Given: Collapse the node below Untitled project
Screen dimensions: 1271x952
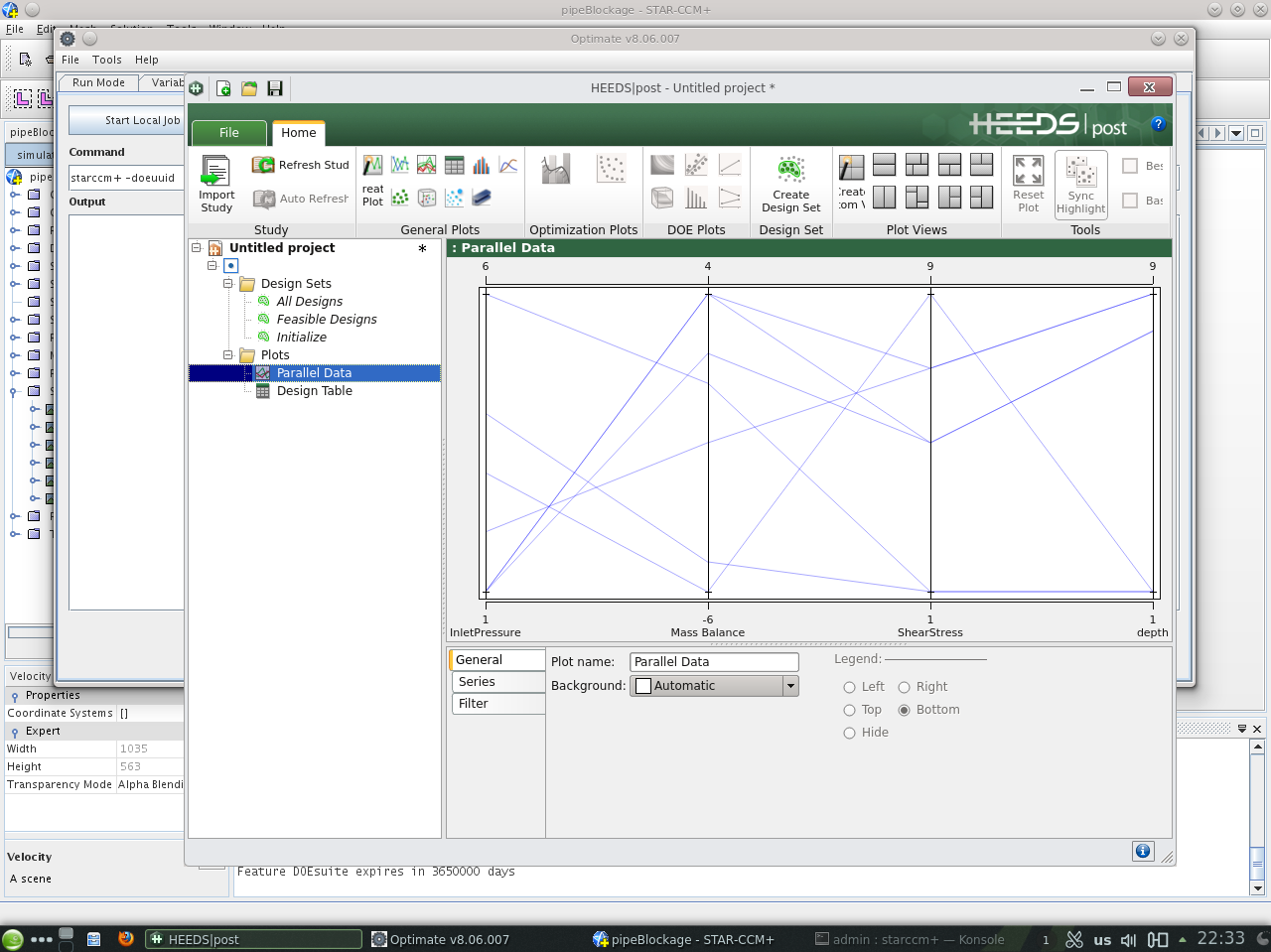Looking at the screenshot, I should point(212,266).
